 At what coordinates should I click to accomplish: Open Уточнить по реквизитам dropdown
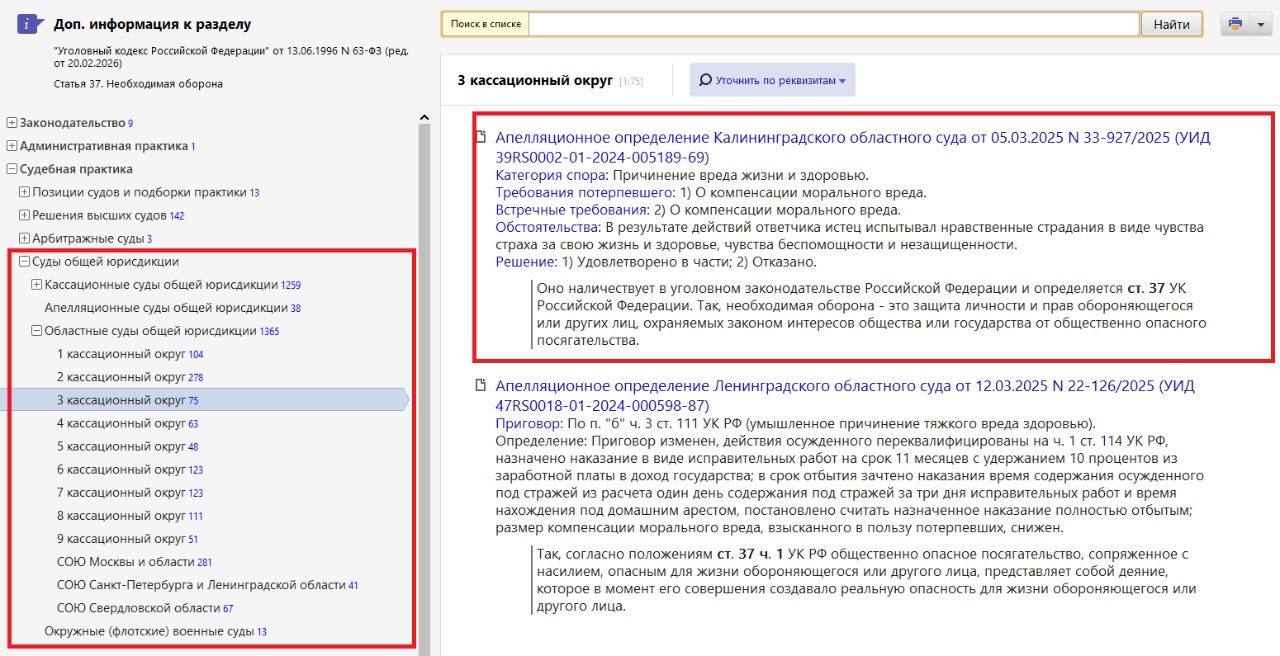click(772, 80)
